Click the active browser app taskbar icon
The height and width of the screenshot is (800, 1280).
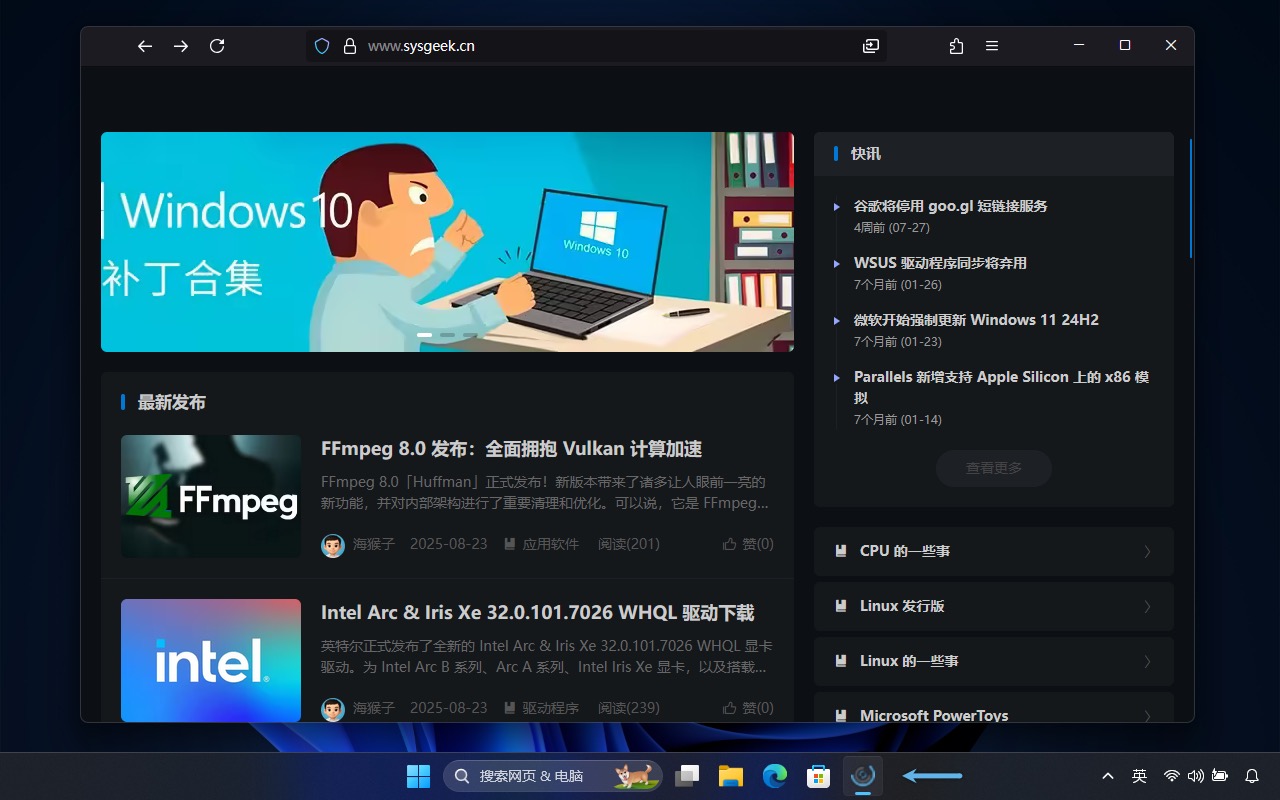(x=863, y=776)
